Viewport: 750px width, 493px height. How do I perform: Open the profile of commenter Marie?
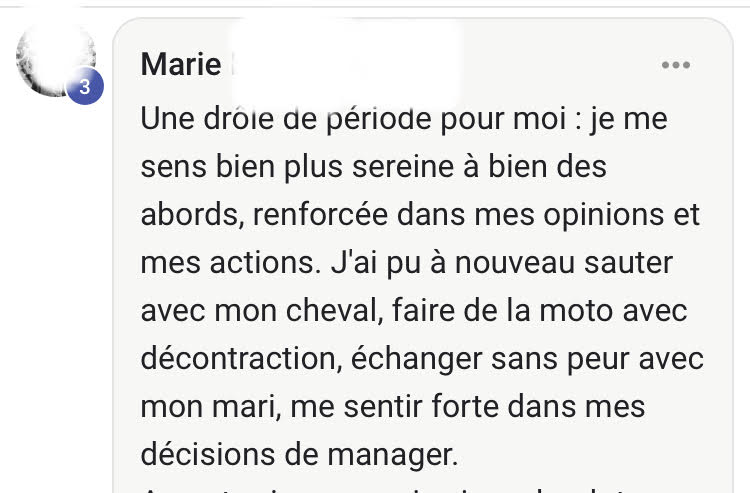(x=181, y=65)
